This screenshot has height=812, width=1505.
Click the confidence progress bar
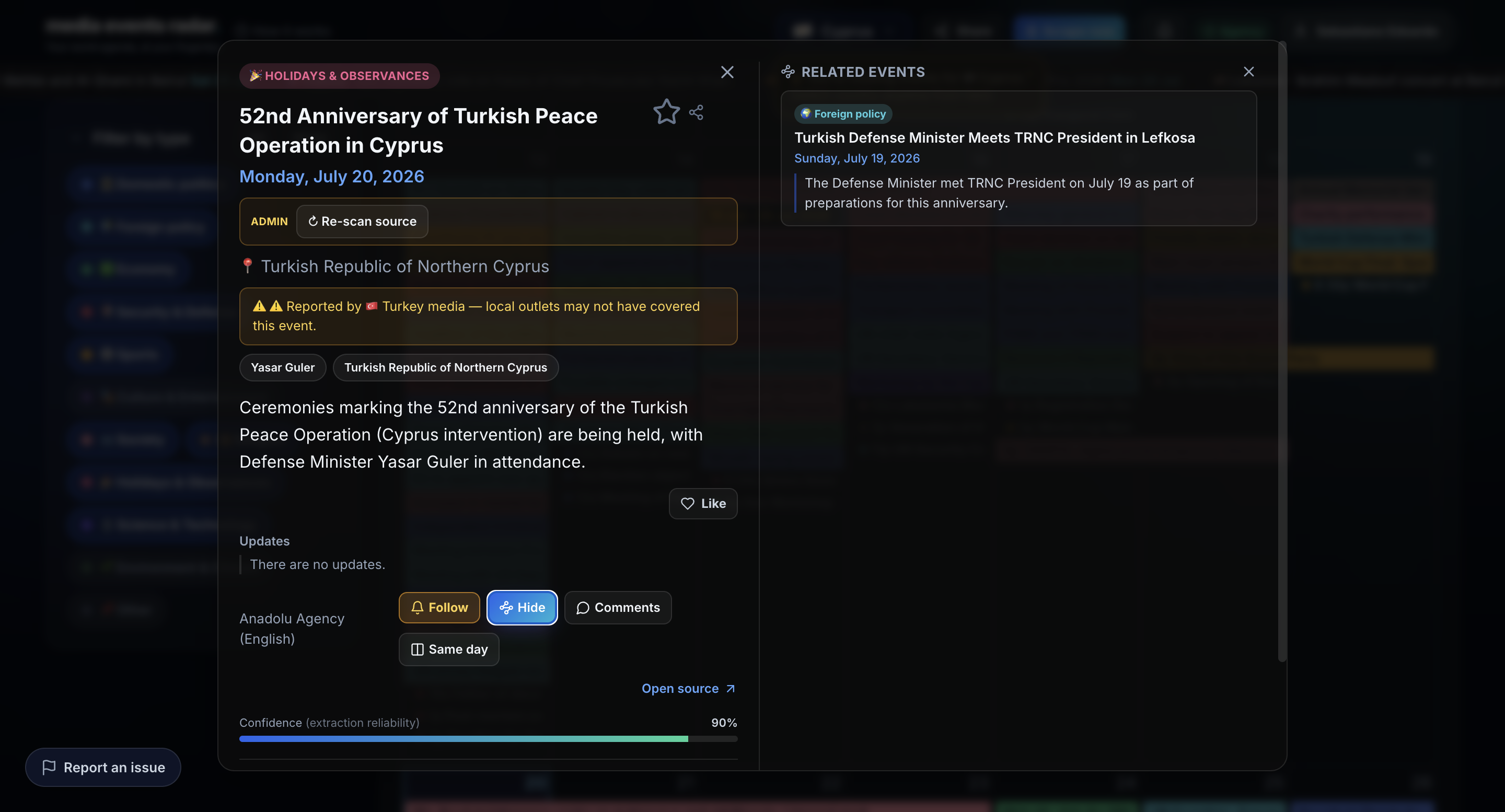point(488,739)
